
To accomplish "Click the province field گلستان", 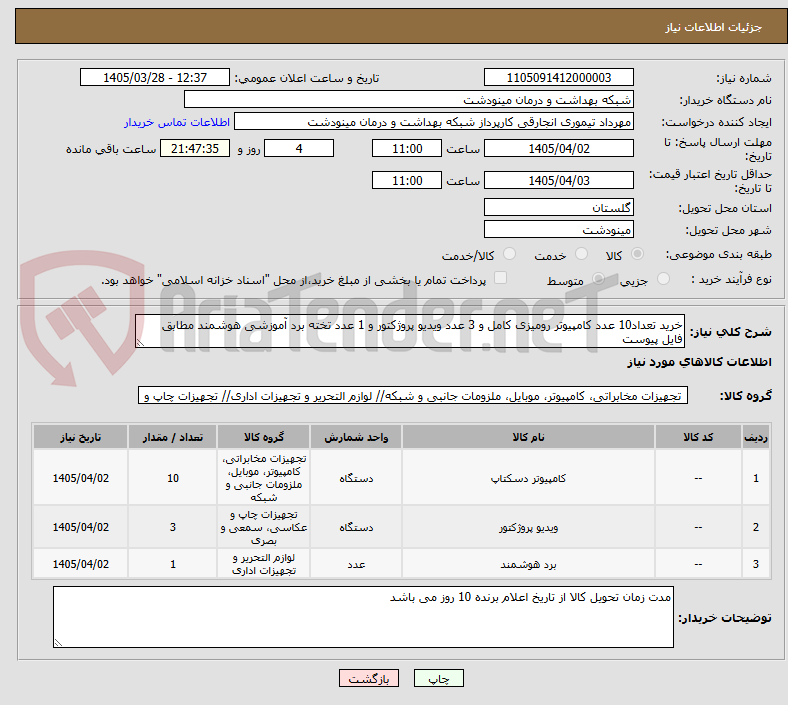I will [558, 208].
